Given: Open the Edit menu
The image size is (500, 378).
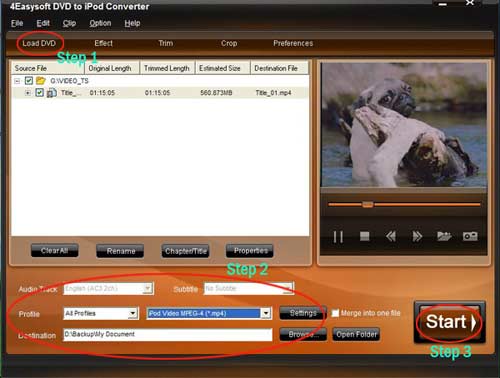Looking at the screenshot, I should click(x=43, y=23).
